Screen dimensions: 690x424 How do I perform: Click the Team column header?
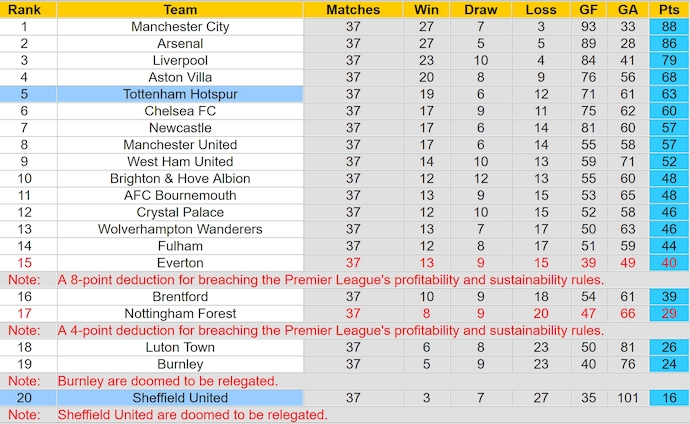coord(180,9)
